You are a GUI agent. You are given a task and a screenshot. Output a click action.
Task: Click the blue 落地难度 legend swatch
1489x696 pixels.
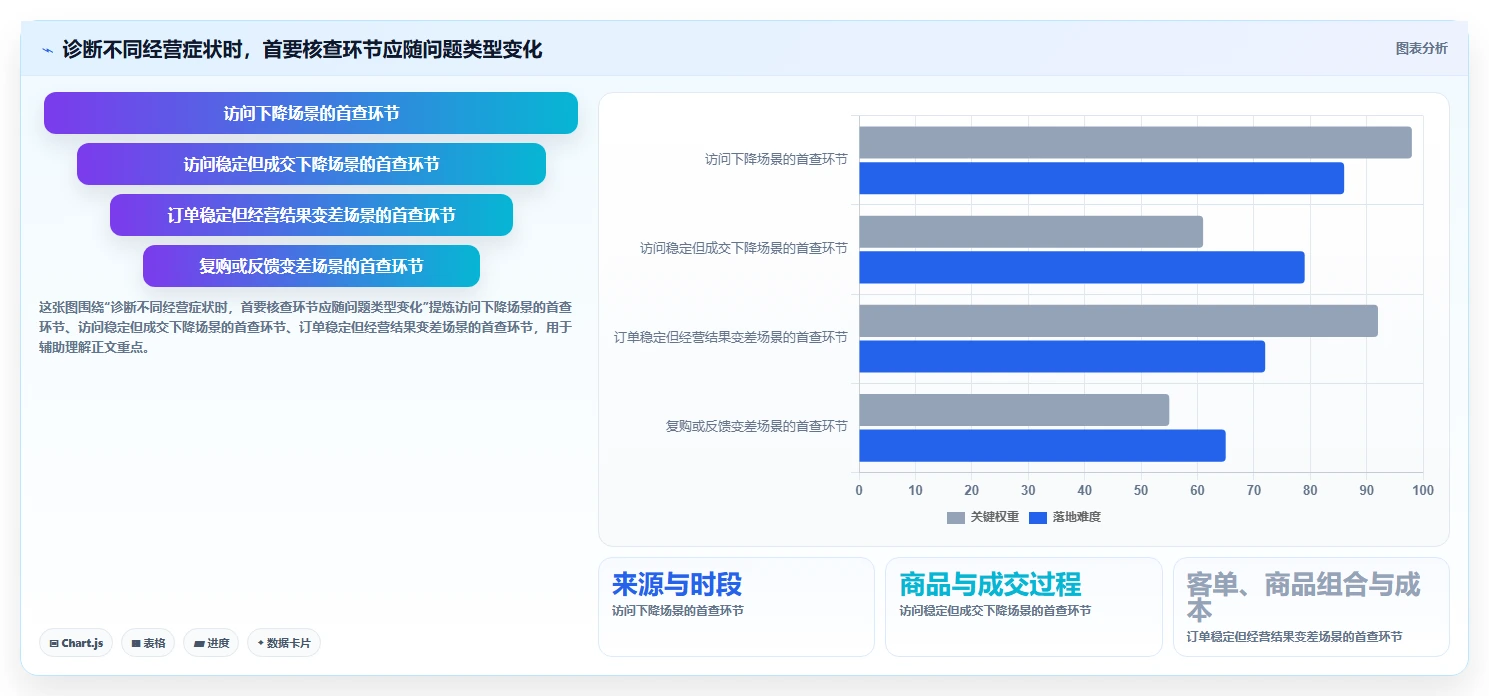1038,517
